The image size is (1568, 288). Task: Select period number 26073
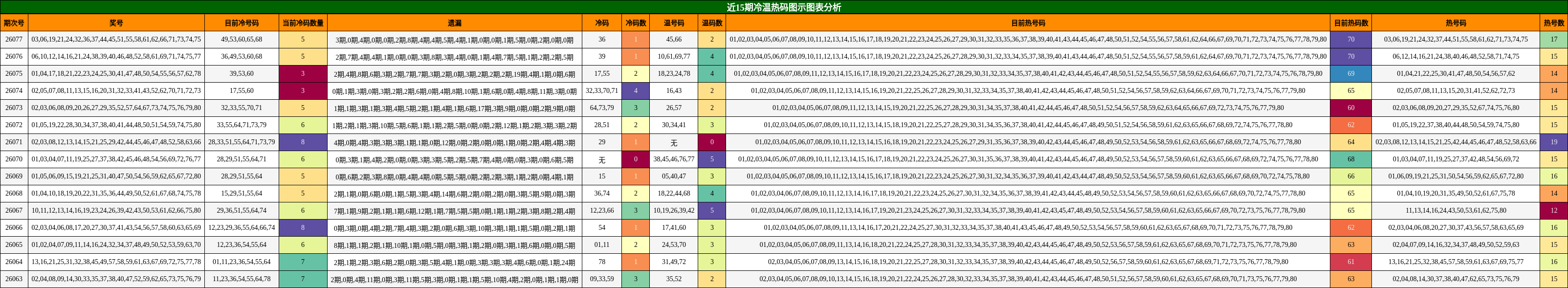(x=14, y=108)
